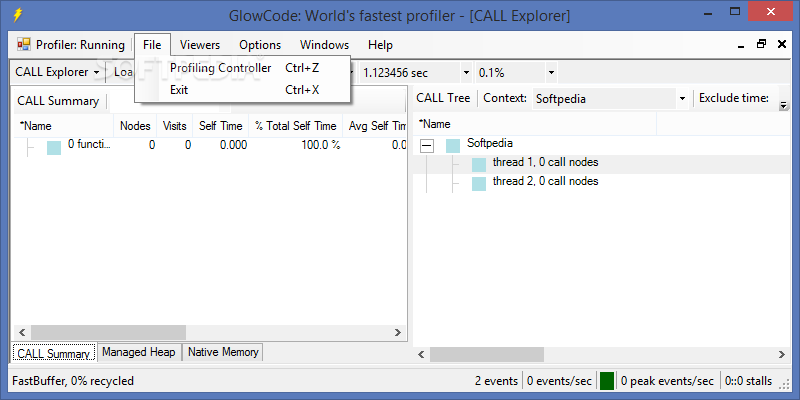Click the GlowCode lightning bolt title icon
This screenshot has width=800, height=400.
17,15
